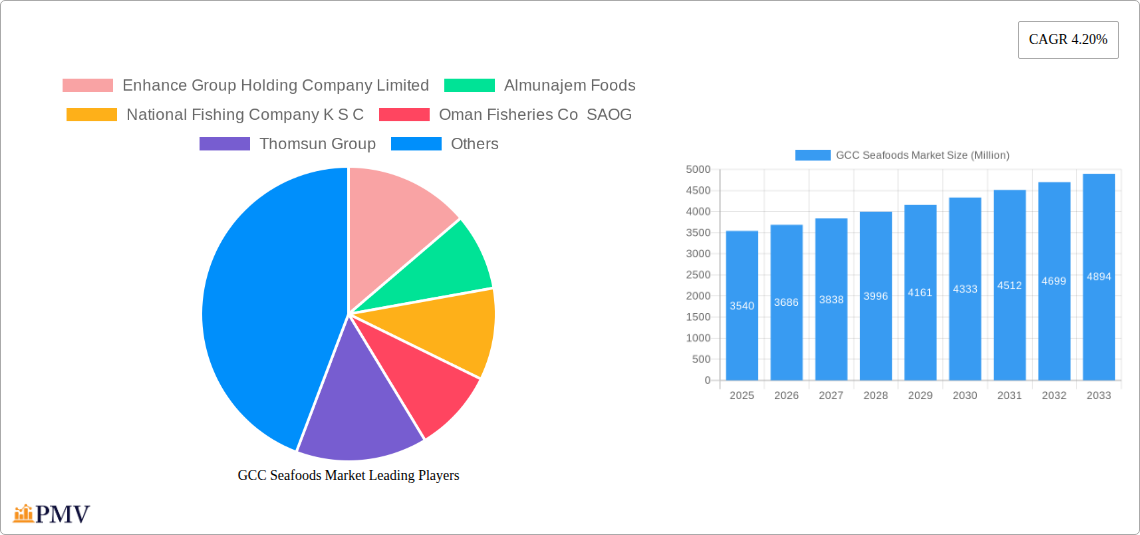Click the Thomsun Group legend label
Screen dimensions: 1140x535
[318, 144]
